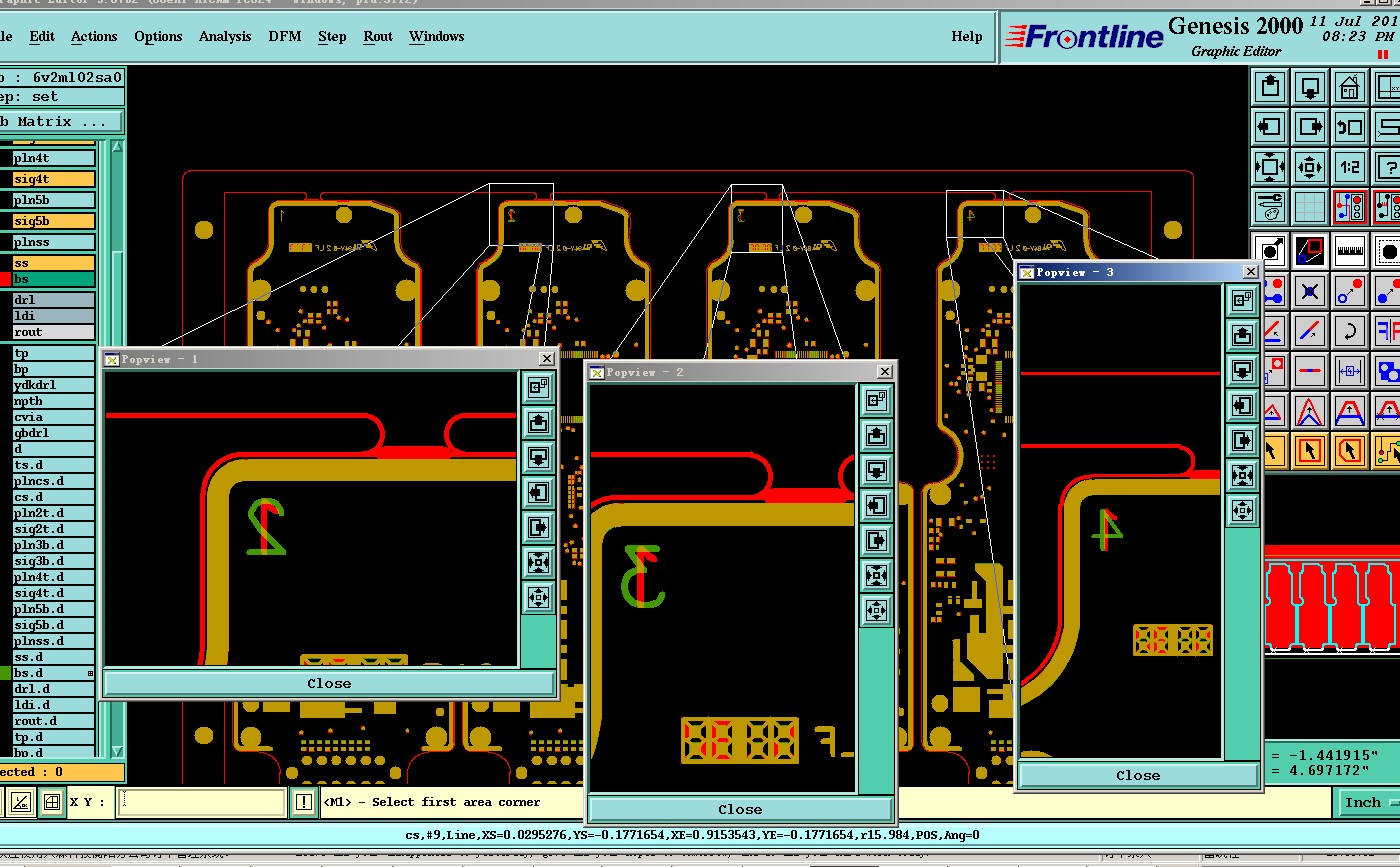Screen dimensions: 1400x867
Task: Open the Windows menu
Action: 437,36
